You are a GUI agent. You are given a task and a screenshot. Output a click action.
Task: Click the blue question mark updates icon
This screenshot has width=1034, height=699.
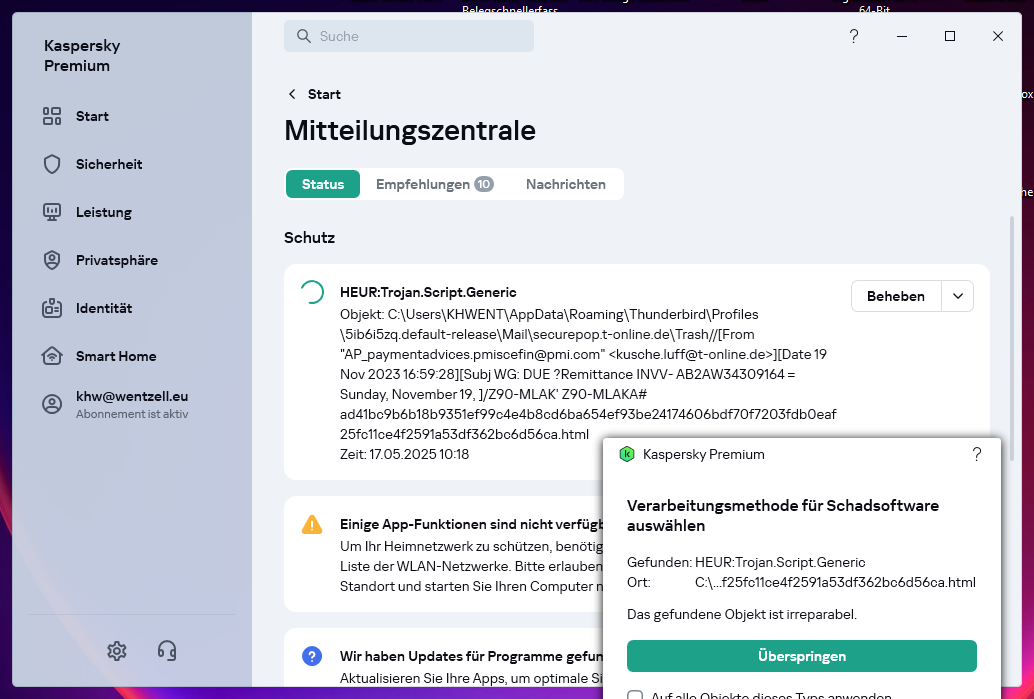point(312,656)
